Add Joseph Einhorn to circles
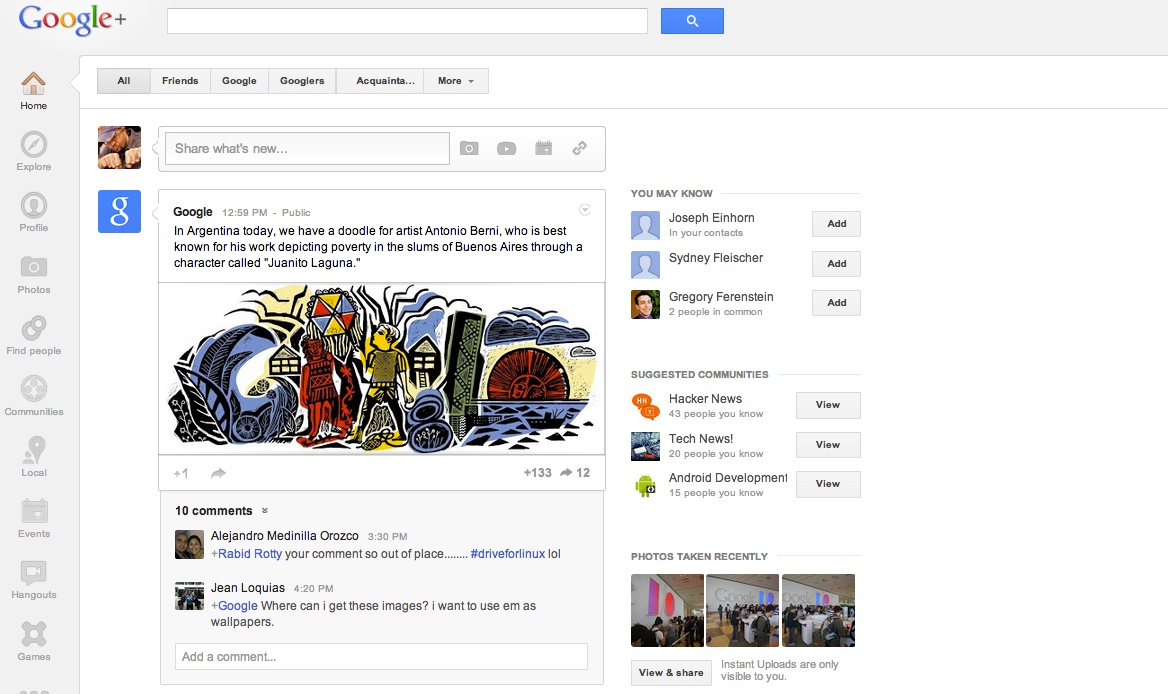This screenshot has height=694, width=1168. click(837, 223)
